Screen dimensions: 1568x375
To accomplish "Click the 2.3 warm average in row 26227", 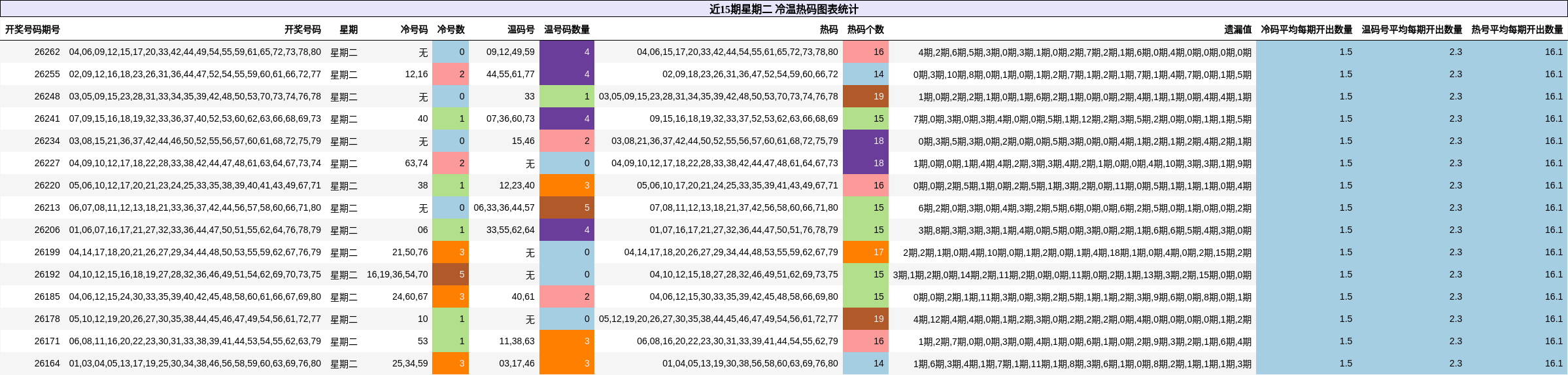I will [1456, 163].
